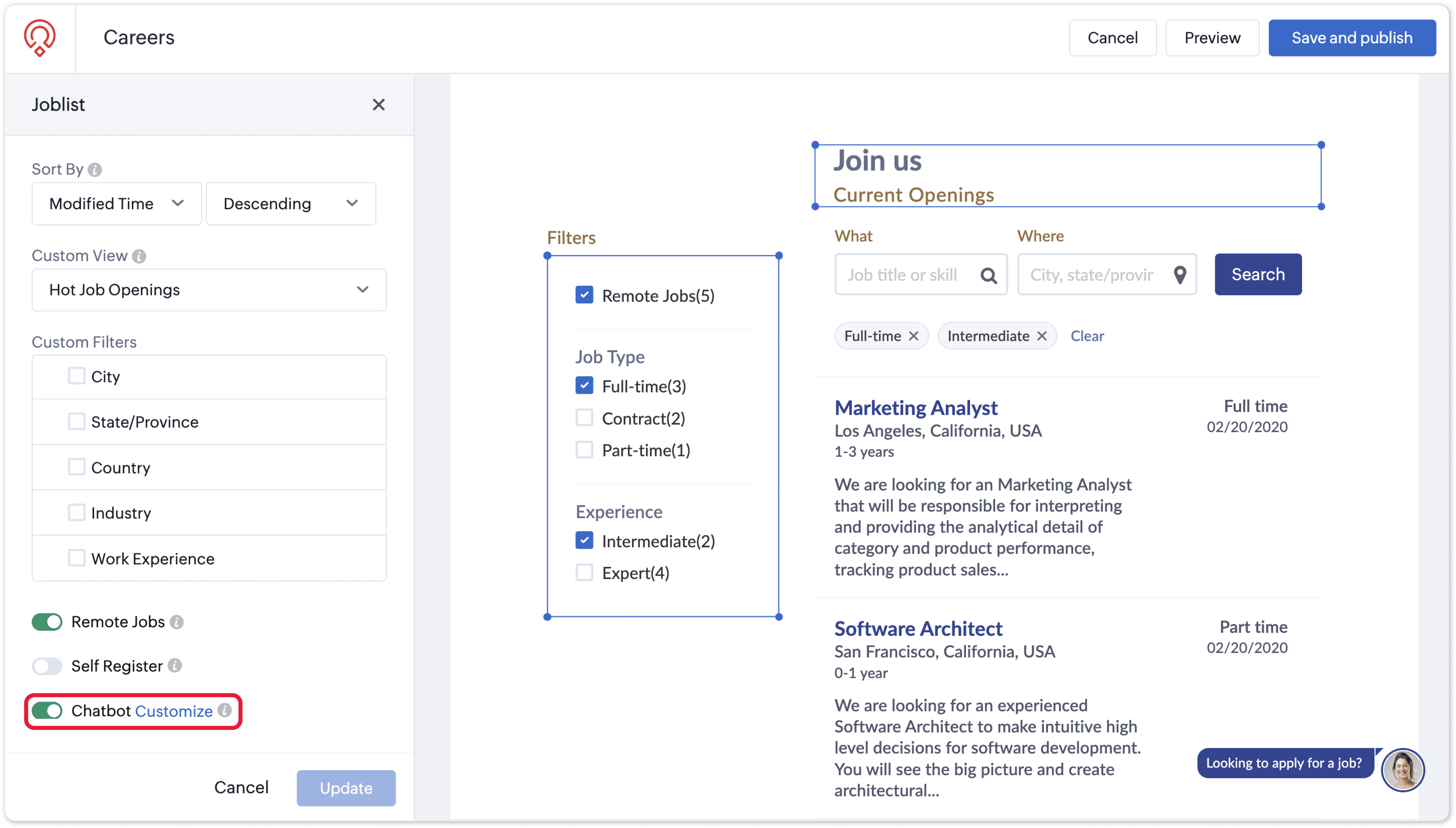The height and width of the screenshot is (828, 1456).
Task: Click the Save and publish button
Action: (1351, 38)
